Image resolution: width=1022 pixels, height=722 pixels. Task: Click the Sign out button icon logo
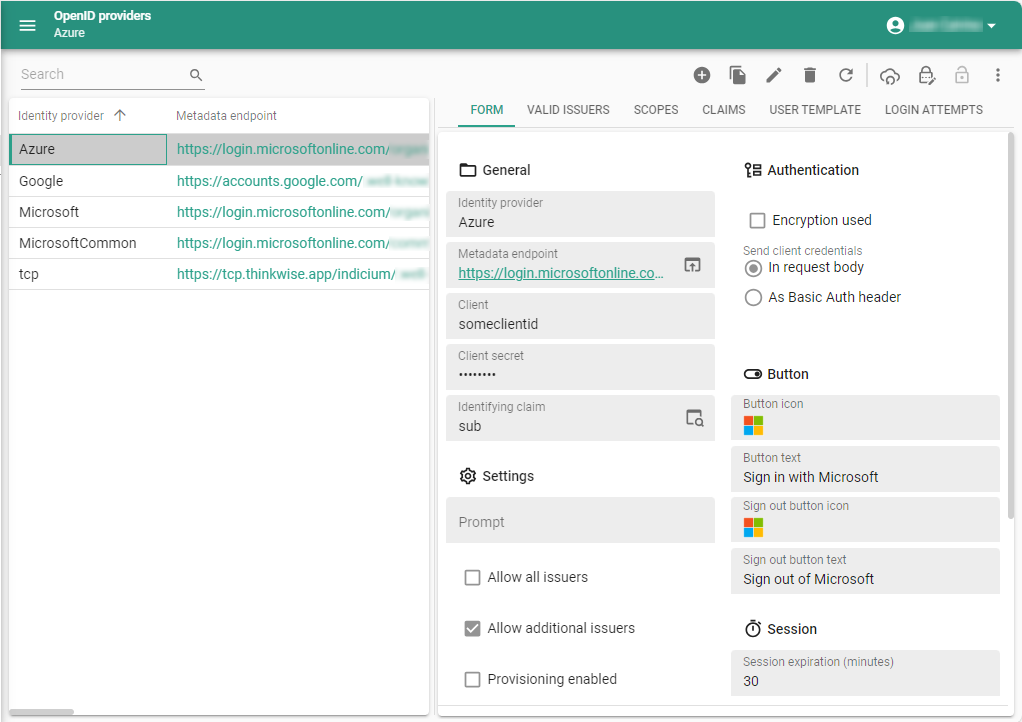[753, 527]
